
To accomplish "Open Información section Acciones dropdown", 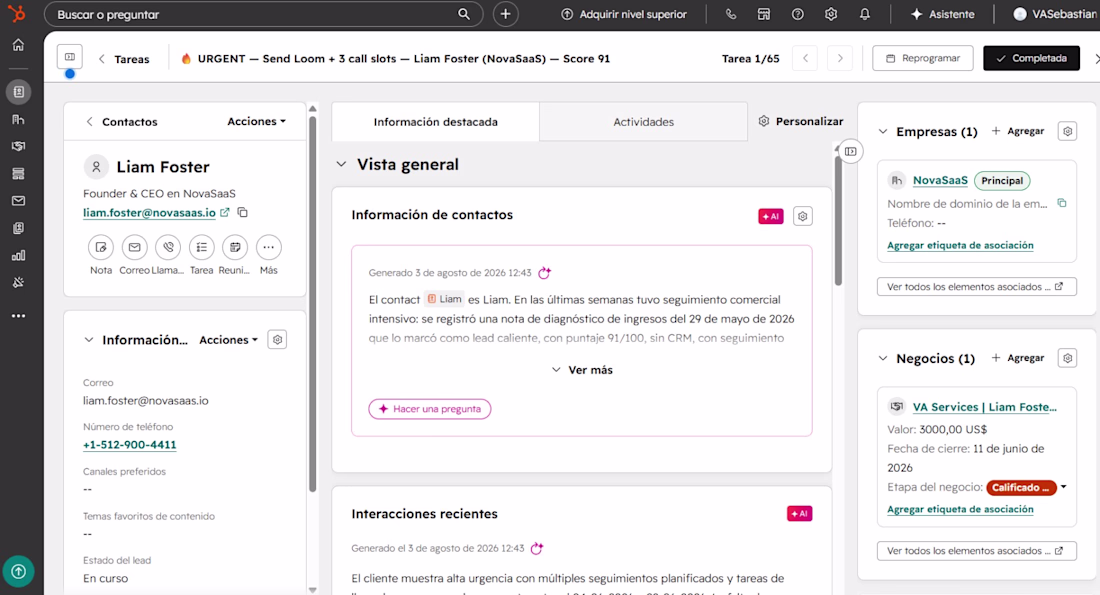I will [228, 340].
